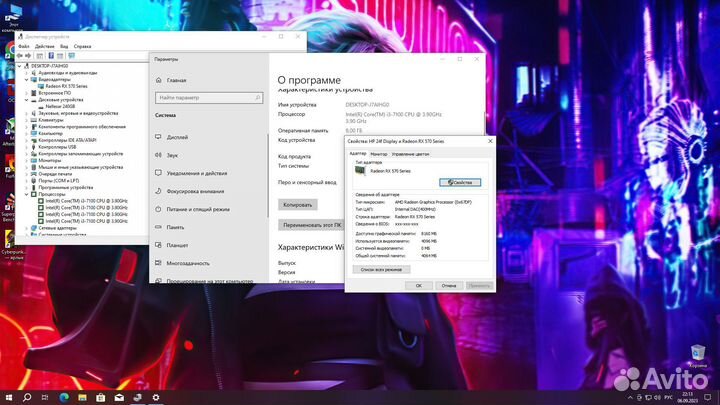Expand the Сетевые адаптеры tree node

pos(27,228)
